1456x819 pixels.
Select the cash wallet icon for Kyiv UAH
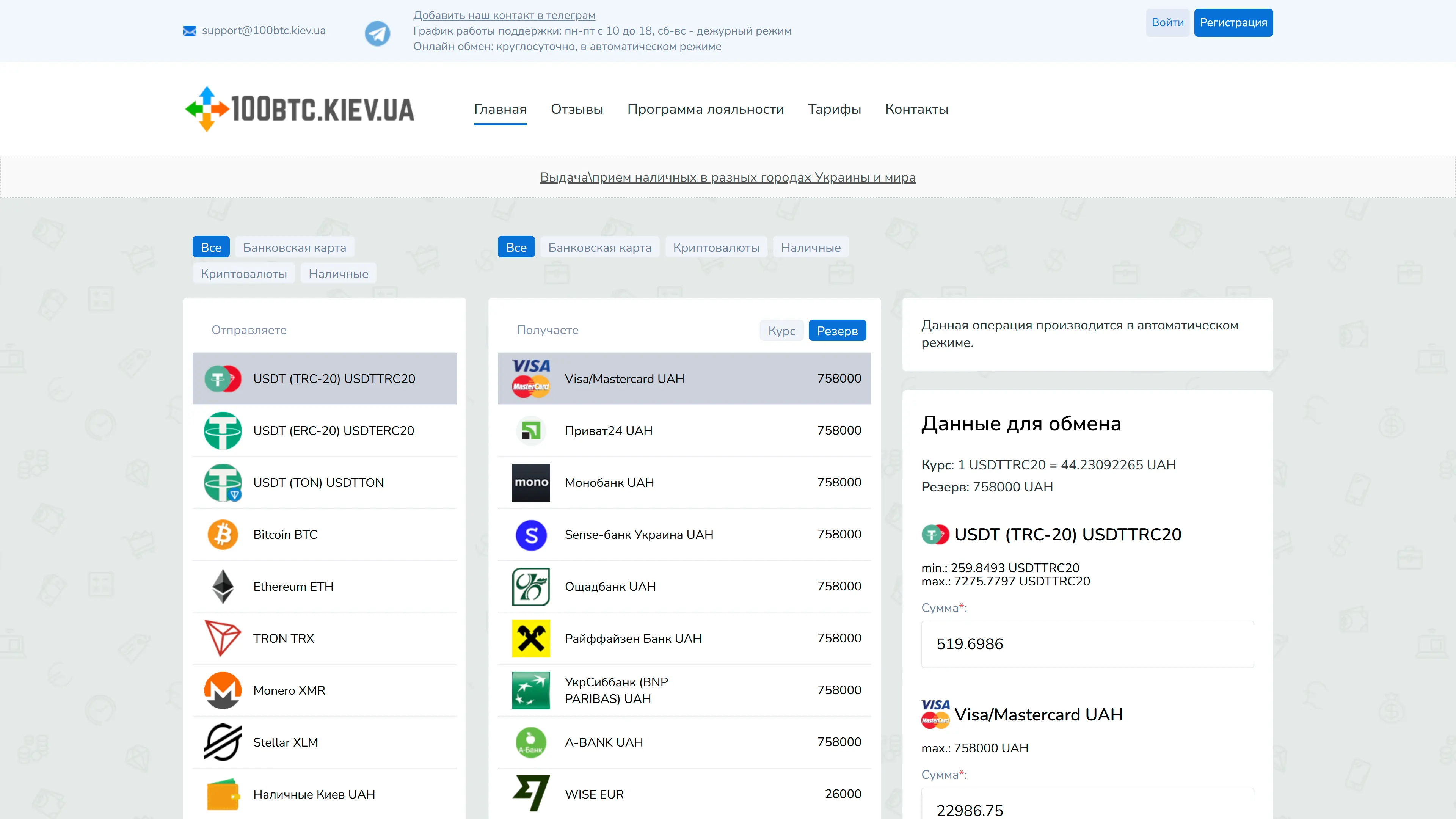tap(223, 795)
